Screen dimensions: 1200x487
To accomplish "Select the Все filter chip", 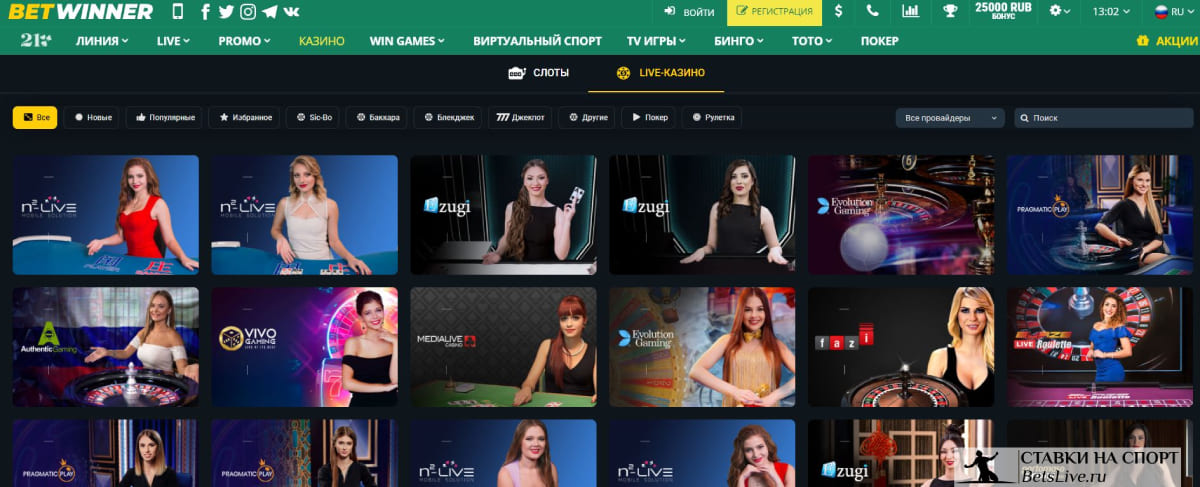I will tap(35, 117).
